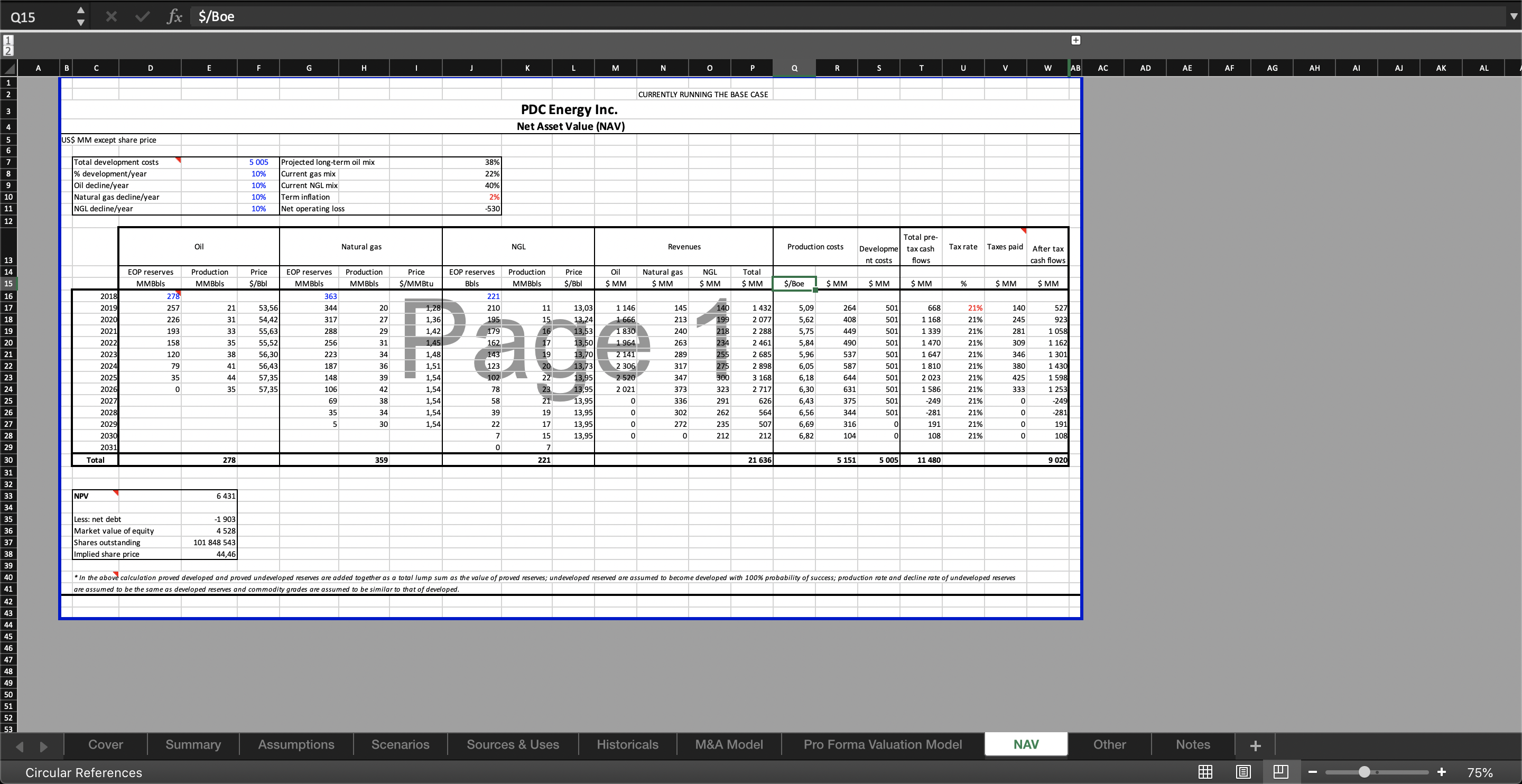Select Total development costs value 5 005
The image size is (1522, 784).
[258, 162]
